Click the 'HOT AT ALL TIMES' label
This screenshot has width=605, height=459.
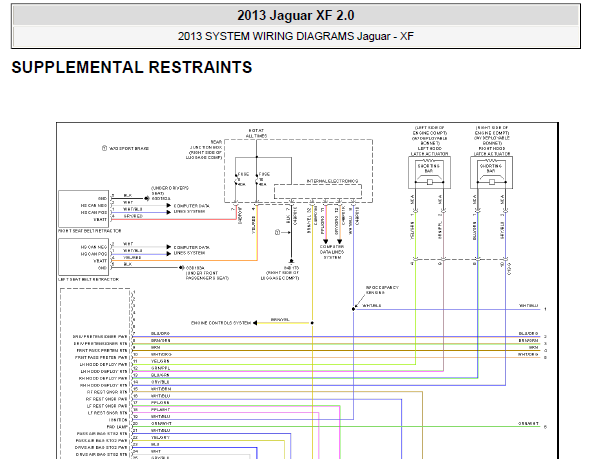(256, 133)
